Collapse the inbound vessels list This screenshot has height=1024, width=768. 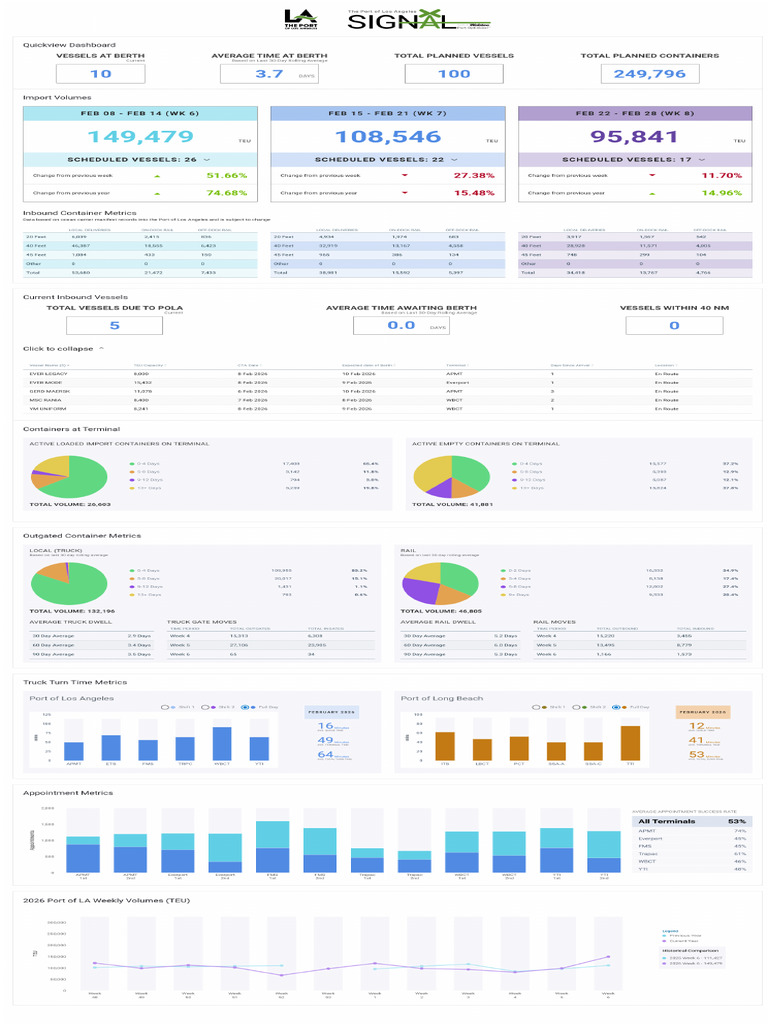pos(63,349)
